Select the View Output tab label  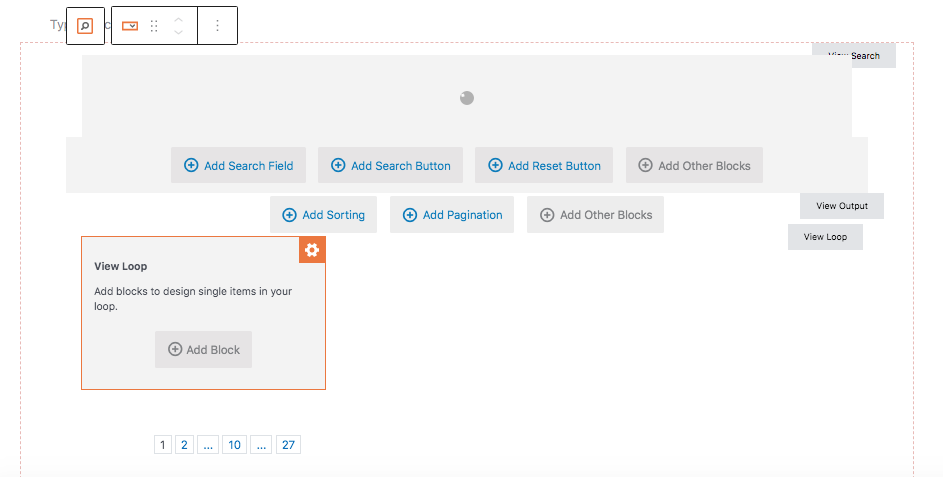click(841, 206)
